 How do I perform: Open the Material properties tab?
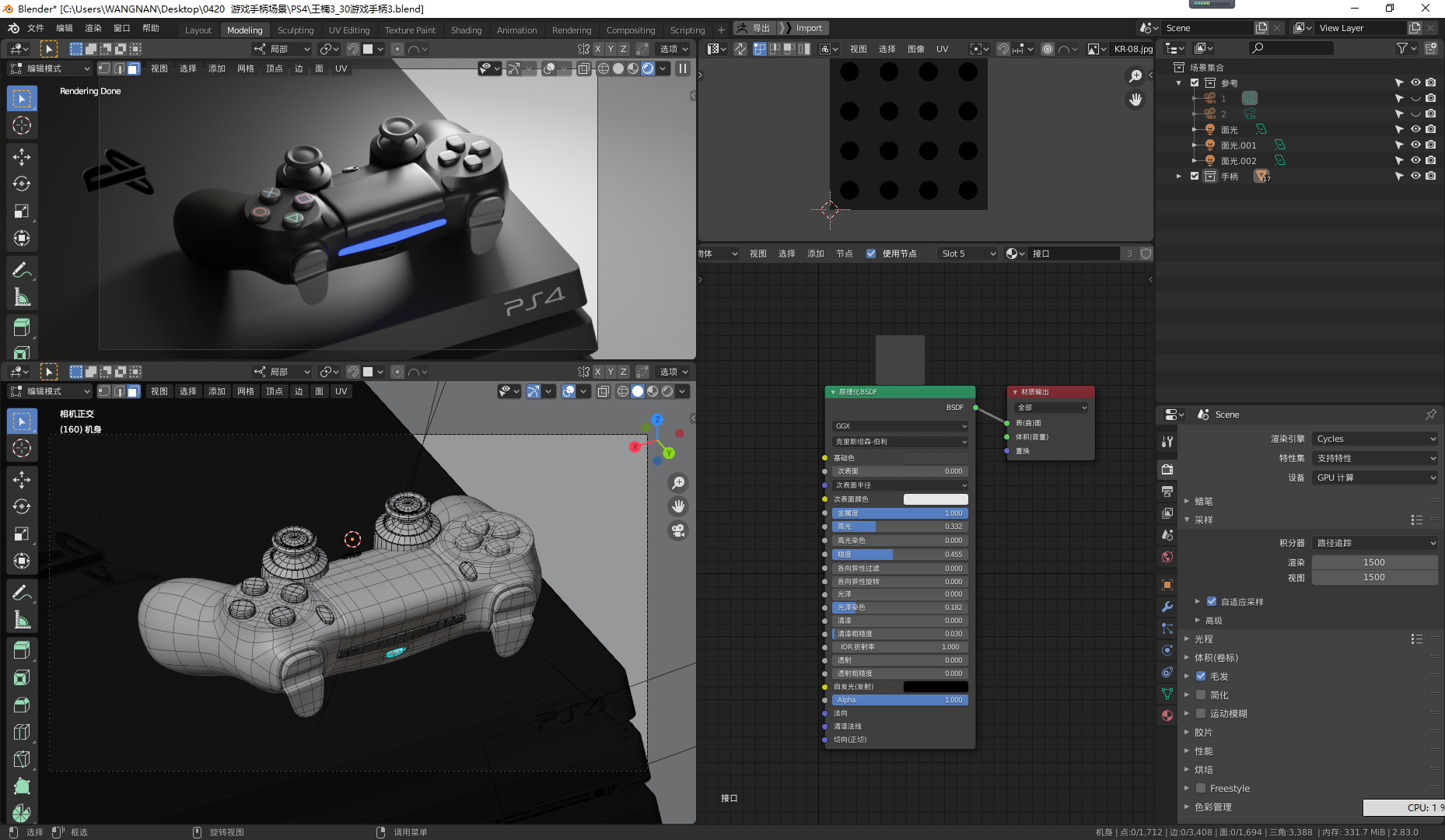(1167, 716)
